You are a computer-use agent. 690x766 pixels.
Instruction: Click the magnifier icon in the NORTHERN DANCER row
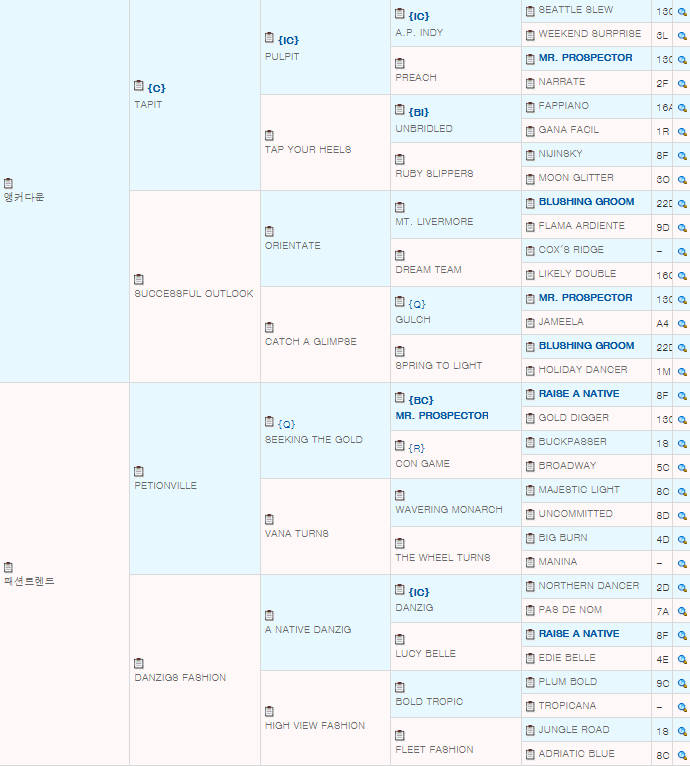tap(682, 588)
